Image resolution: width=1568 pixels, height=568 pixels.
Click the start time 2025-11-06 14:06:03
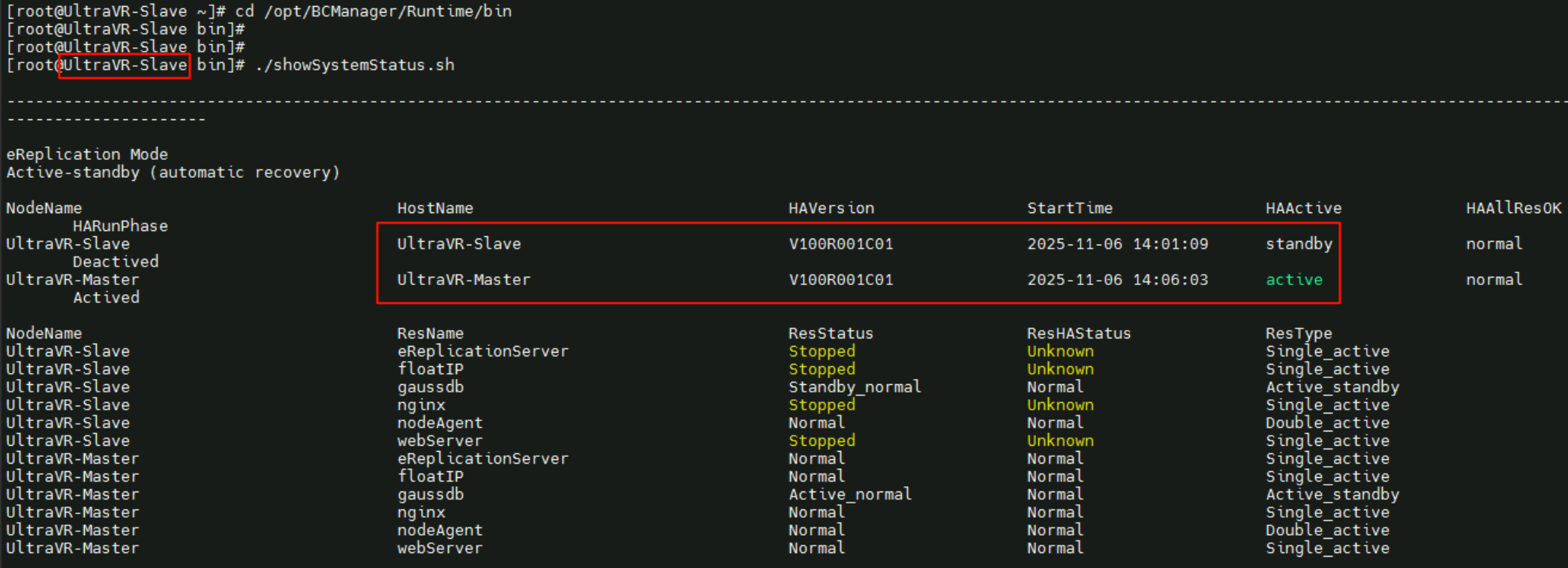1117,280
